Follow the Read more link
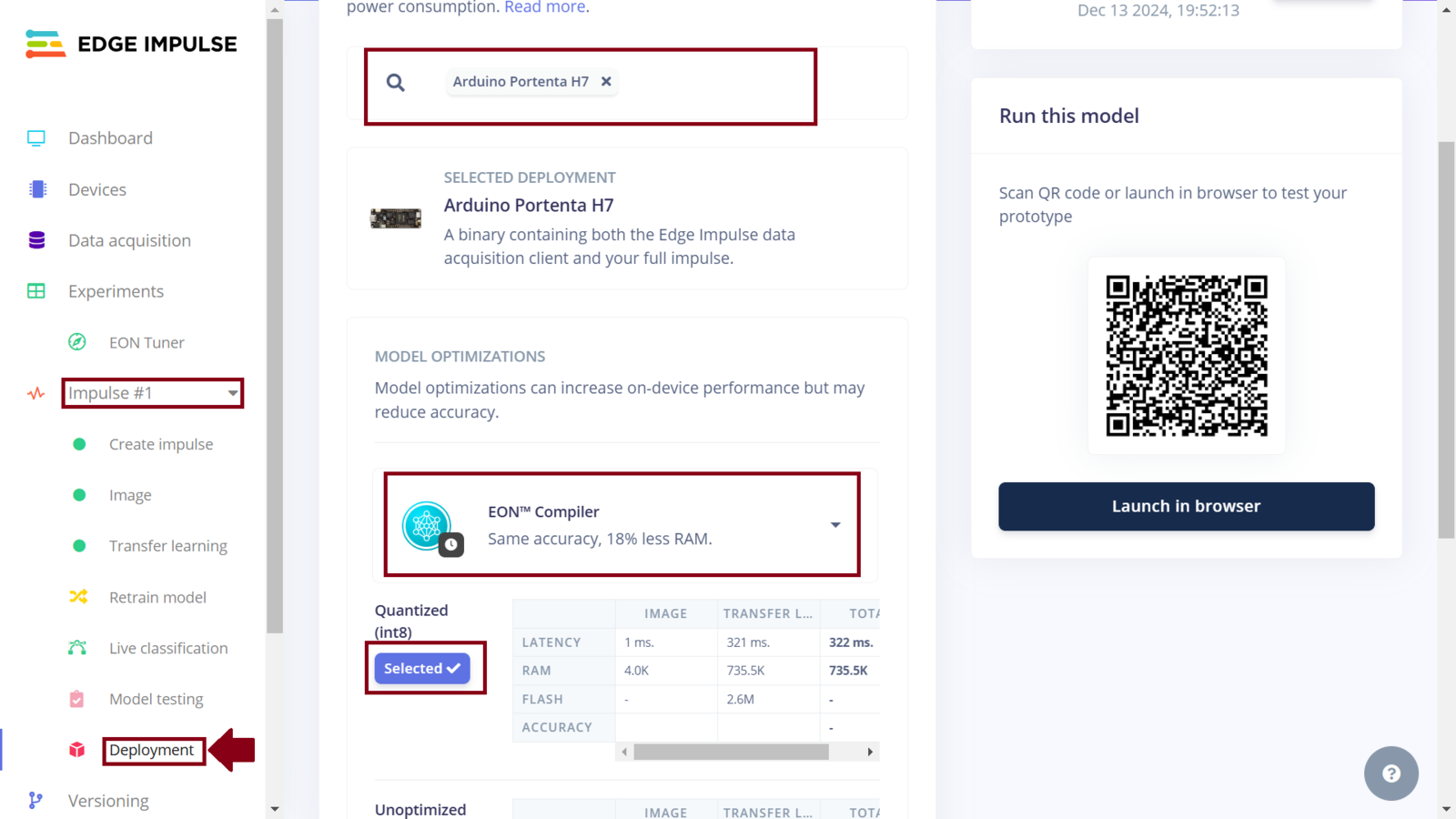The height and width of the screenshot is (819, 1456). coord(545,7)
